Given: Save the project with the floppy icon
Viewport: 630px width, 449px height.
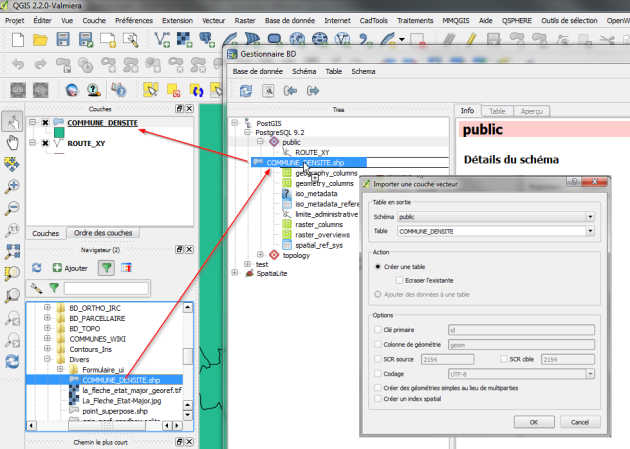Looking at the screenshot, I should 63,39.
